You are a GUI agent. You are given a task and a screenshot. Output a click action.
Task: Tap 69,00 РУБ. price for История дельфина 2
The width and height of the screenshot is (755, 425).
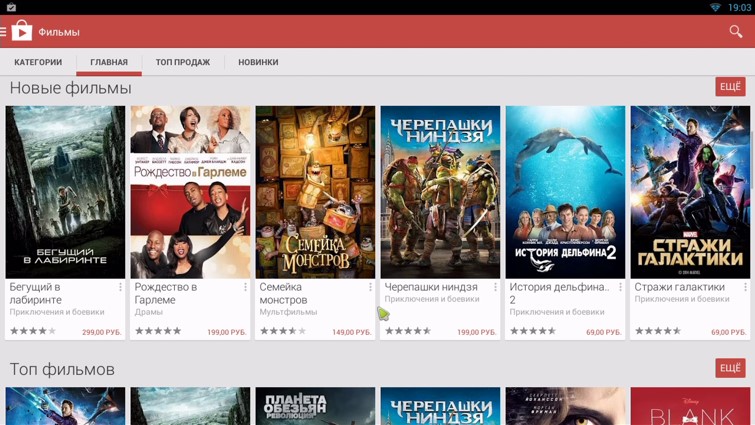(604, 332)
